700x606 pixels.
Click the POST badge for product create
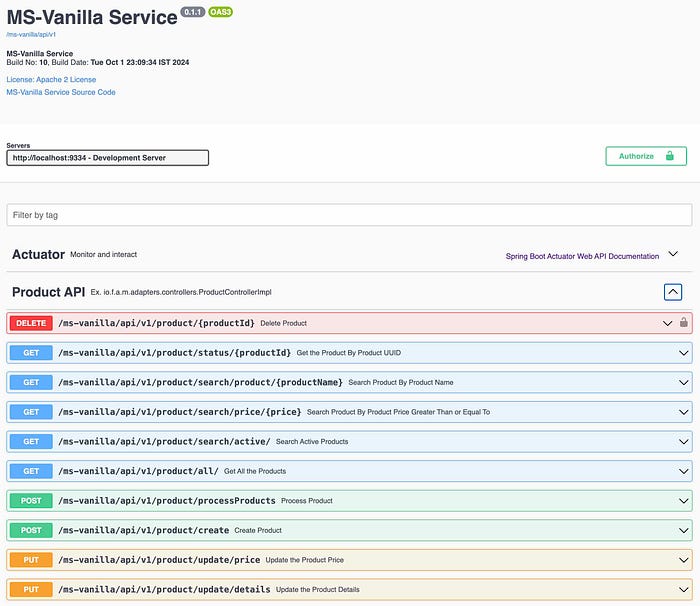(x=31, y=530)
